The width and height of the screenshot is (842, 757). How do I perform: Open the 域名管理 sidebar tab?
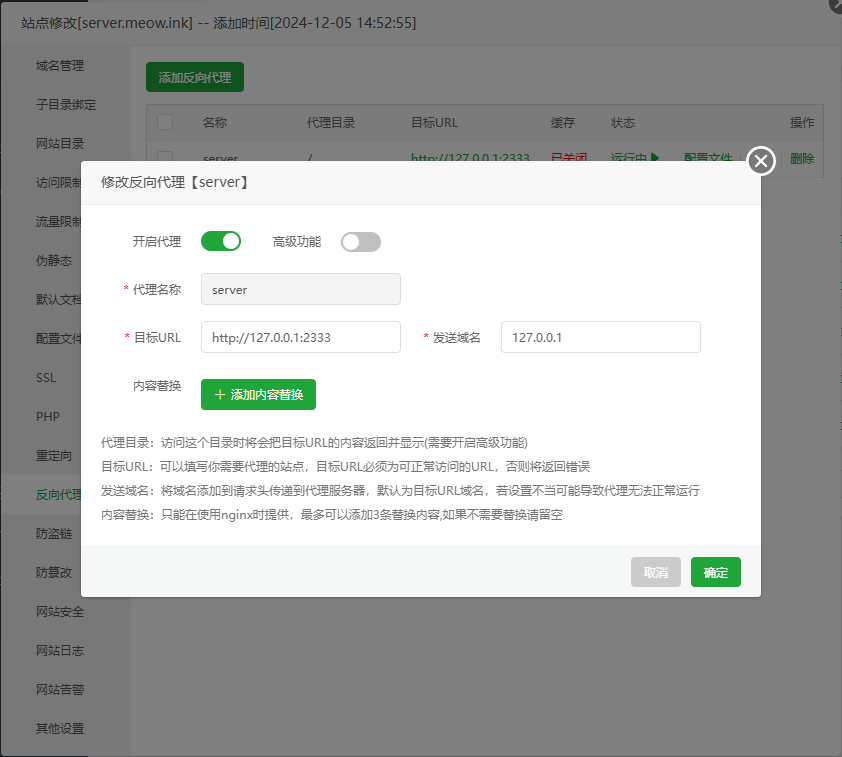(60, 66)
